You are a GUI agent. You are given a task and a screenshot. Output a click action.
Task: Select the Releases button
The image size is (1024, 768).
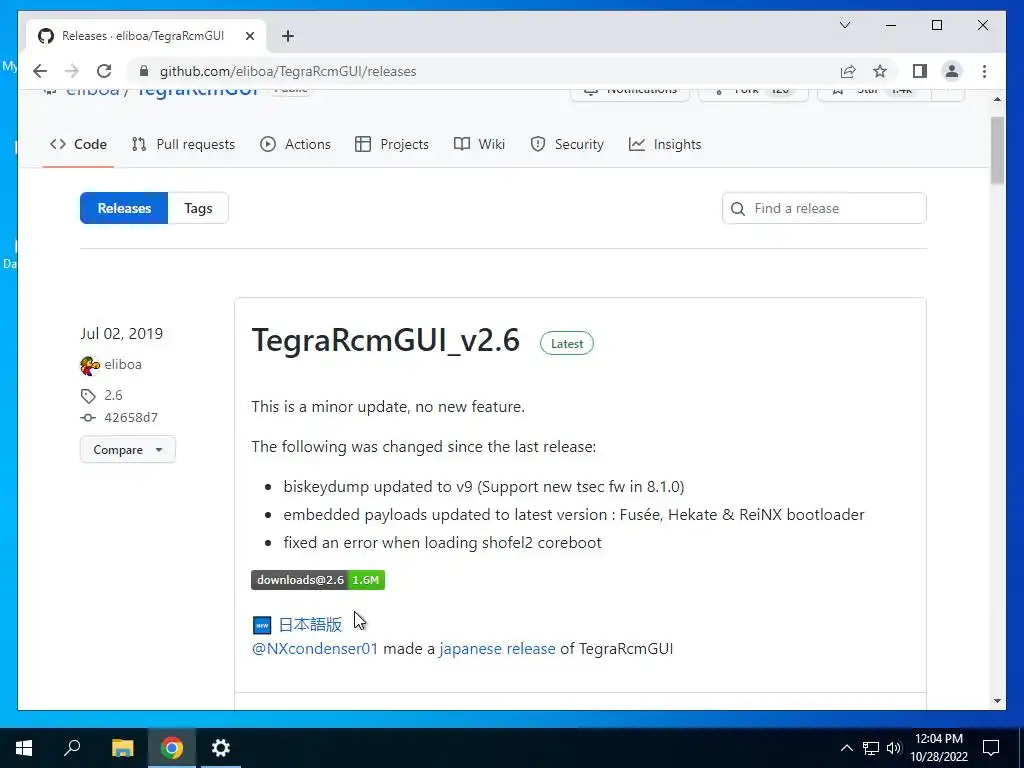(124, 208)
